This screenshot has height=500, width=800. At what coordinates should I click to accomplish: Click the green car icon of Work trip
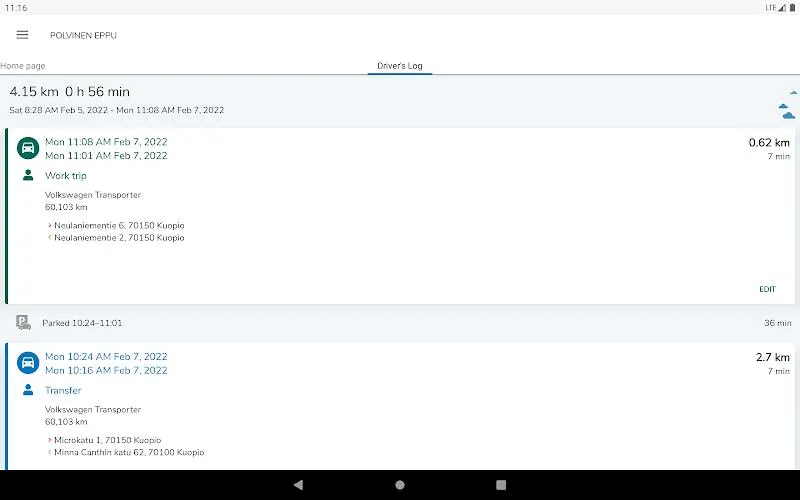(x=28, y=148)
